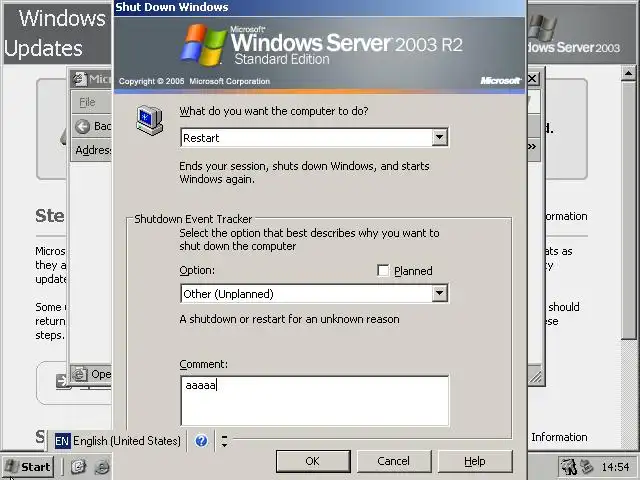This screenshot has width=640, height=480.
Task: Expand the toolbar chevron in the background window
Action: 532,146
